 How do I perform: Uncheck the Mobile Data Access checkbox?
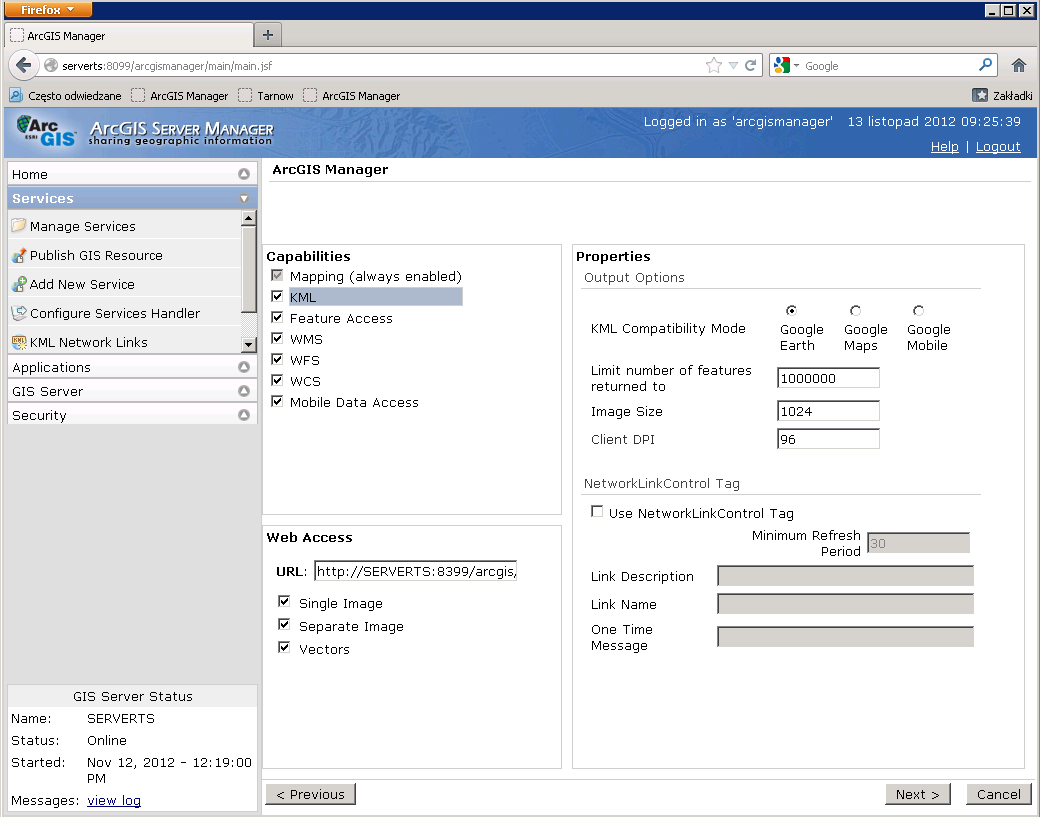[277, 401]
